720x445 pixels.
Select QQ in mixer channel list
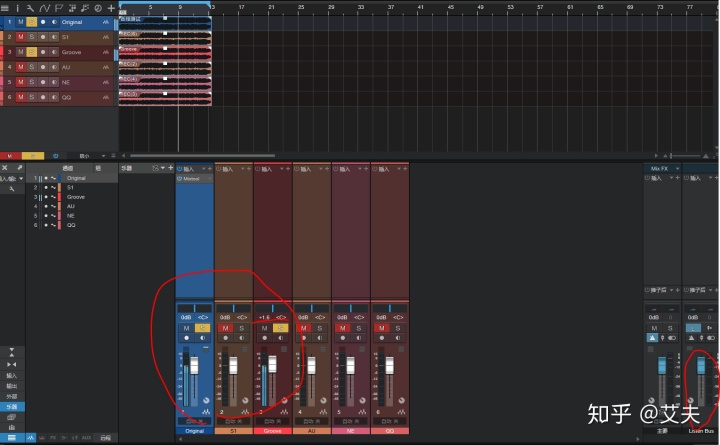click(x=71, y=225)
